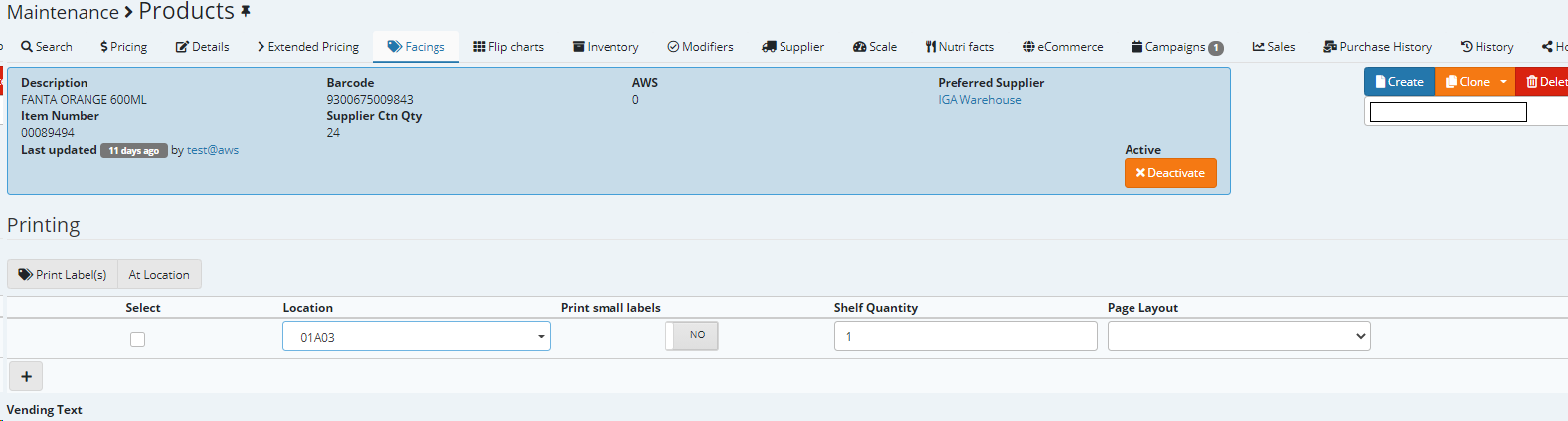Open the Supplier truck icon tab
The image size is (1568, 421).
[792, 47]
